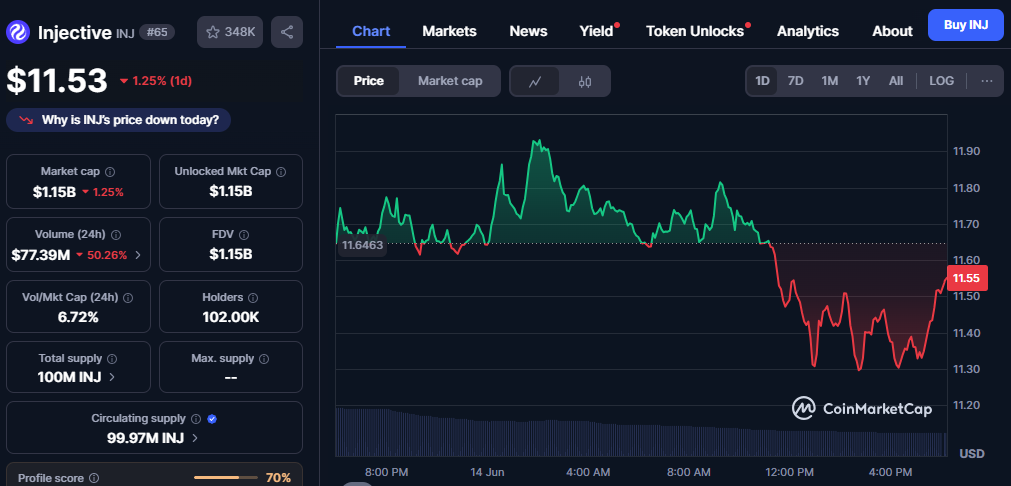Screen dimensions: 1011x486
Task: Click the 1.25% (1d) change text
Action: (162, 81)
